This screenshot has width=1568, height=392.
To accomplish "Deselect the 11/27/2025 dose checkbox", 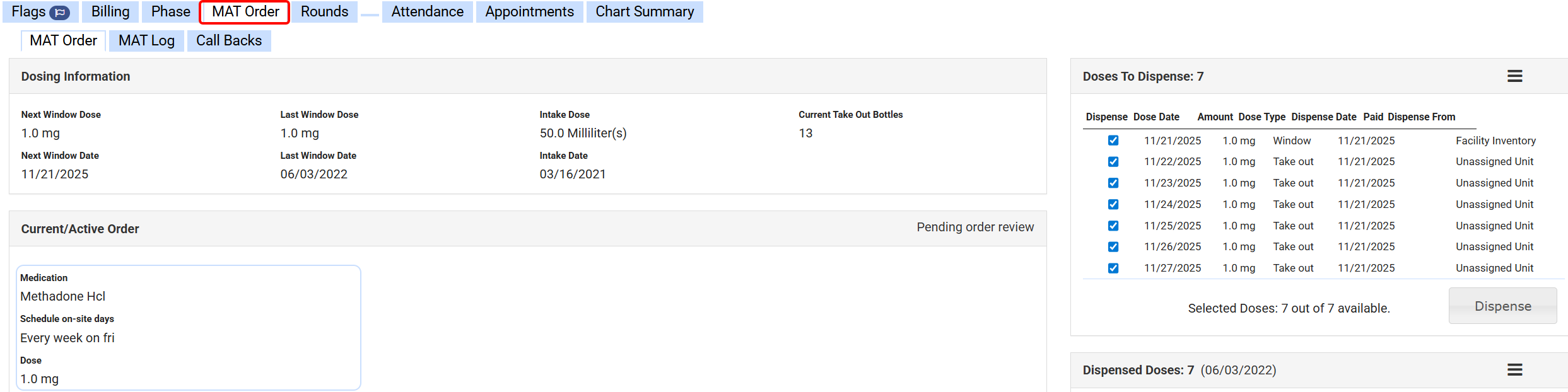I will click(x=1113, y=268).
